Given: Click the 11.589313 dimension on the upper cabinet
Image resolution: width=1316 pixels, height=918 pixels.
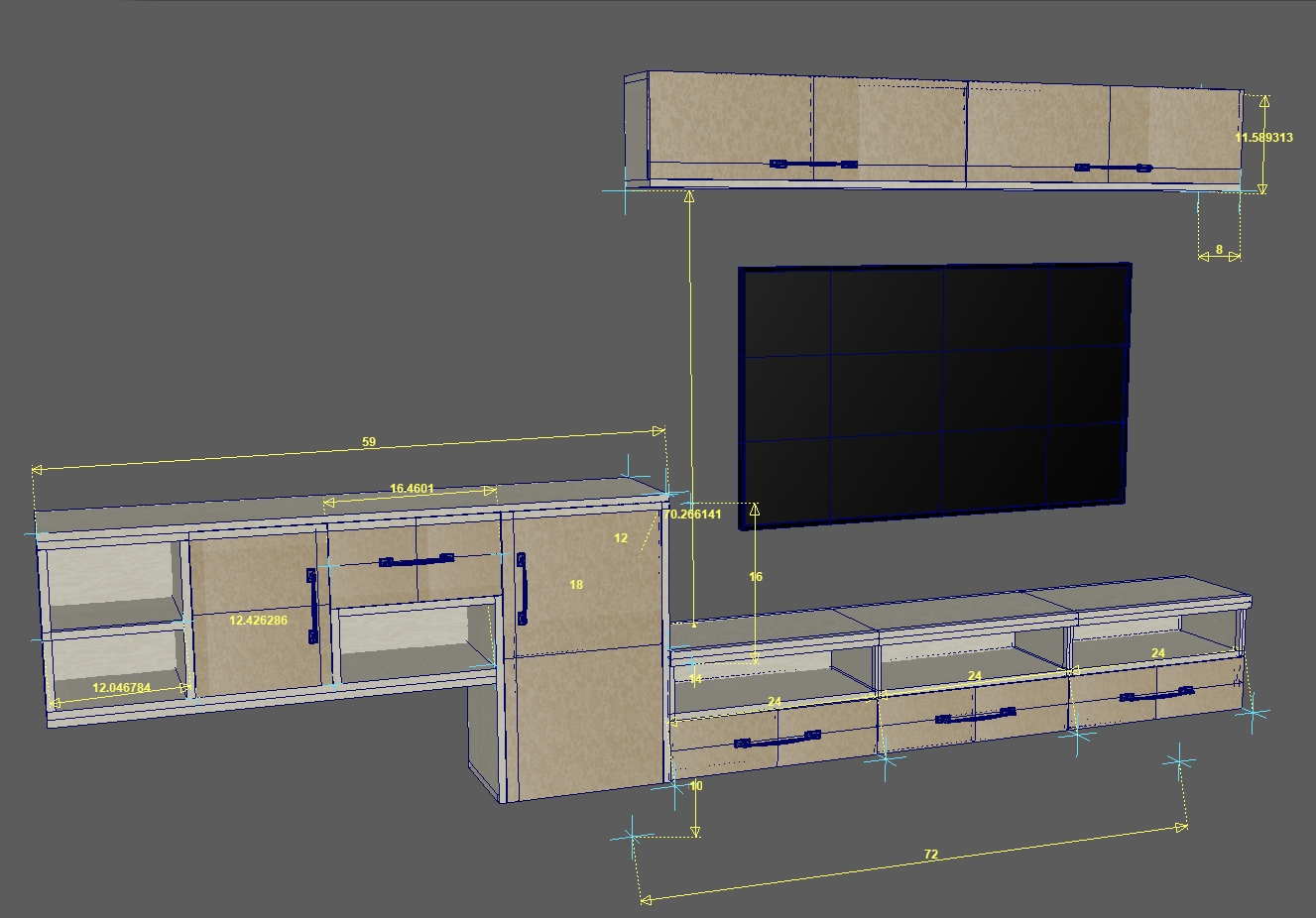Looking at the screenshot, I should [1263, 138].
